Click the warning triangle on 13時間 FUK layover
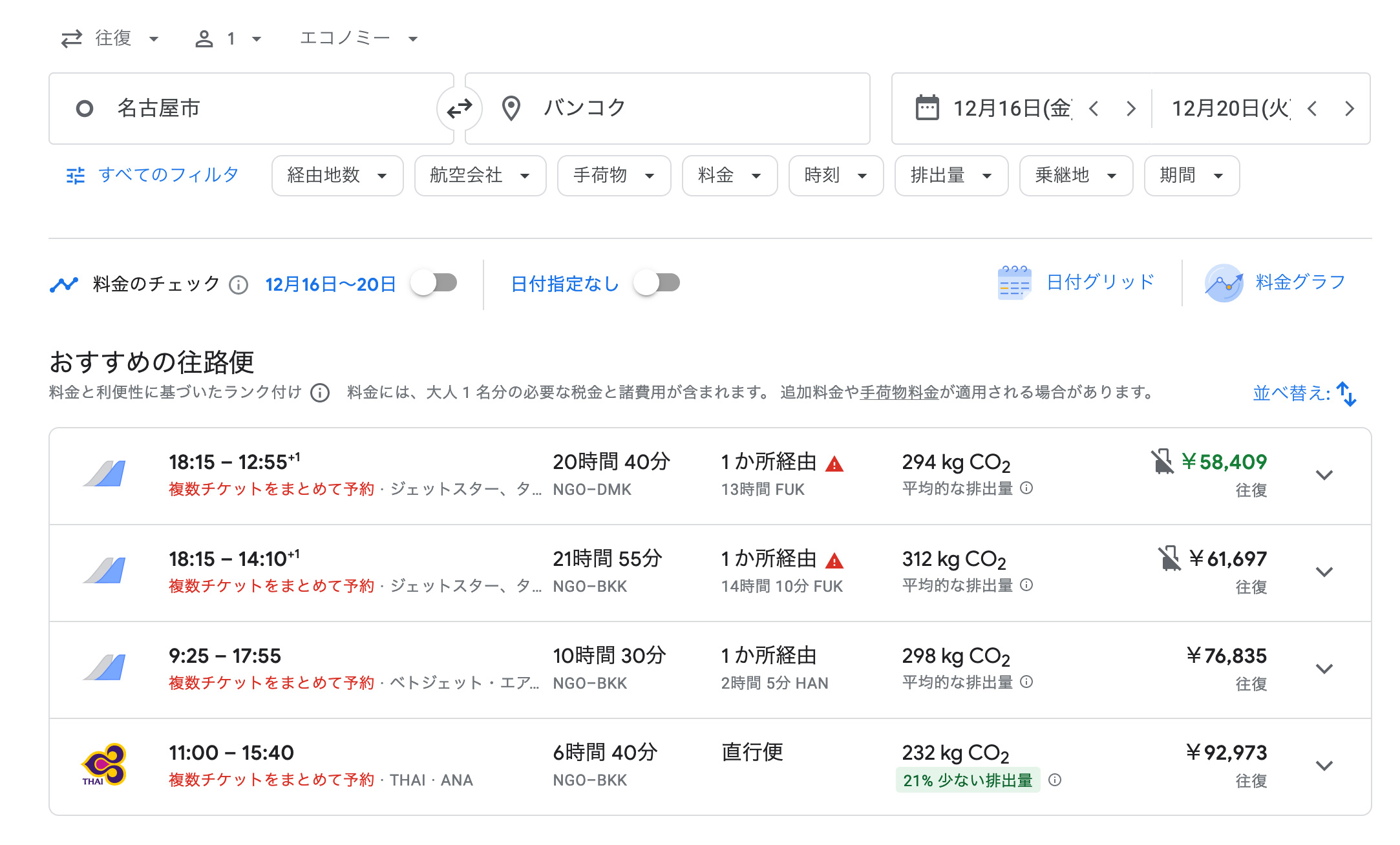The width and height of the screenshot is (1400, 845). (834, 464)
